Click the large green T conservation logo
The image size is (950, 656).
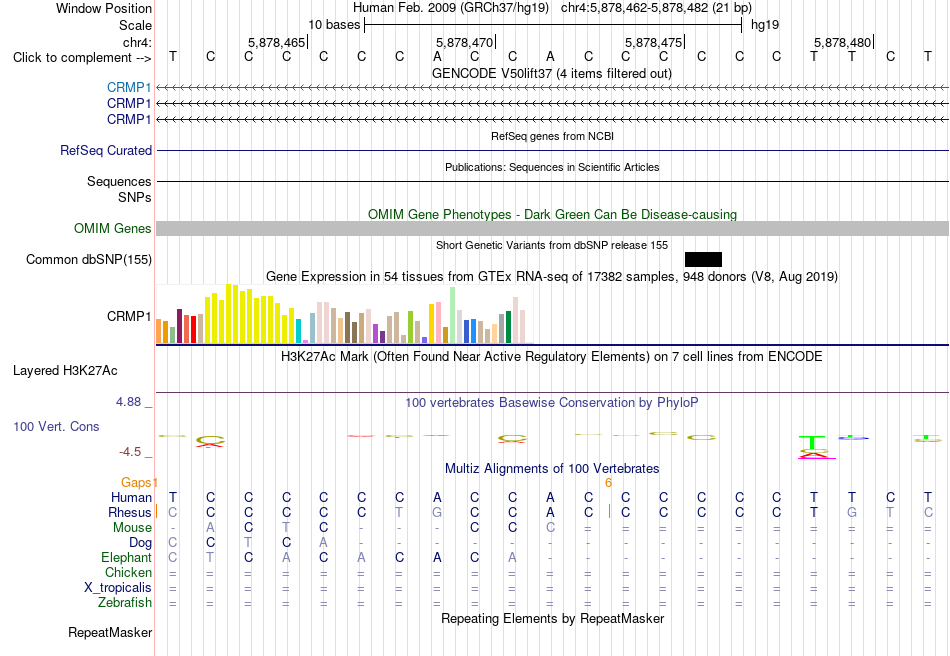click(812, 443)
